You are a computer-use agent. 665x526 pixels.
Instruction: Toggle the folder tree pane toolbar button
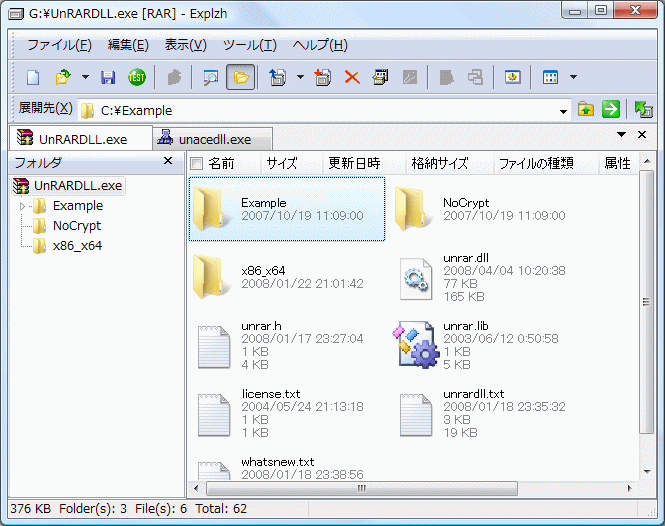pyautogui.click(x=240, y=77)
